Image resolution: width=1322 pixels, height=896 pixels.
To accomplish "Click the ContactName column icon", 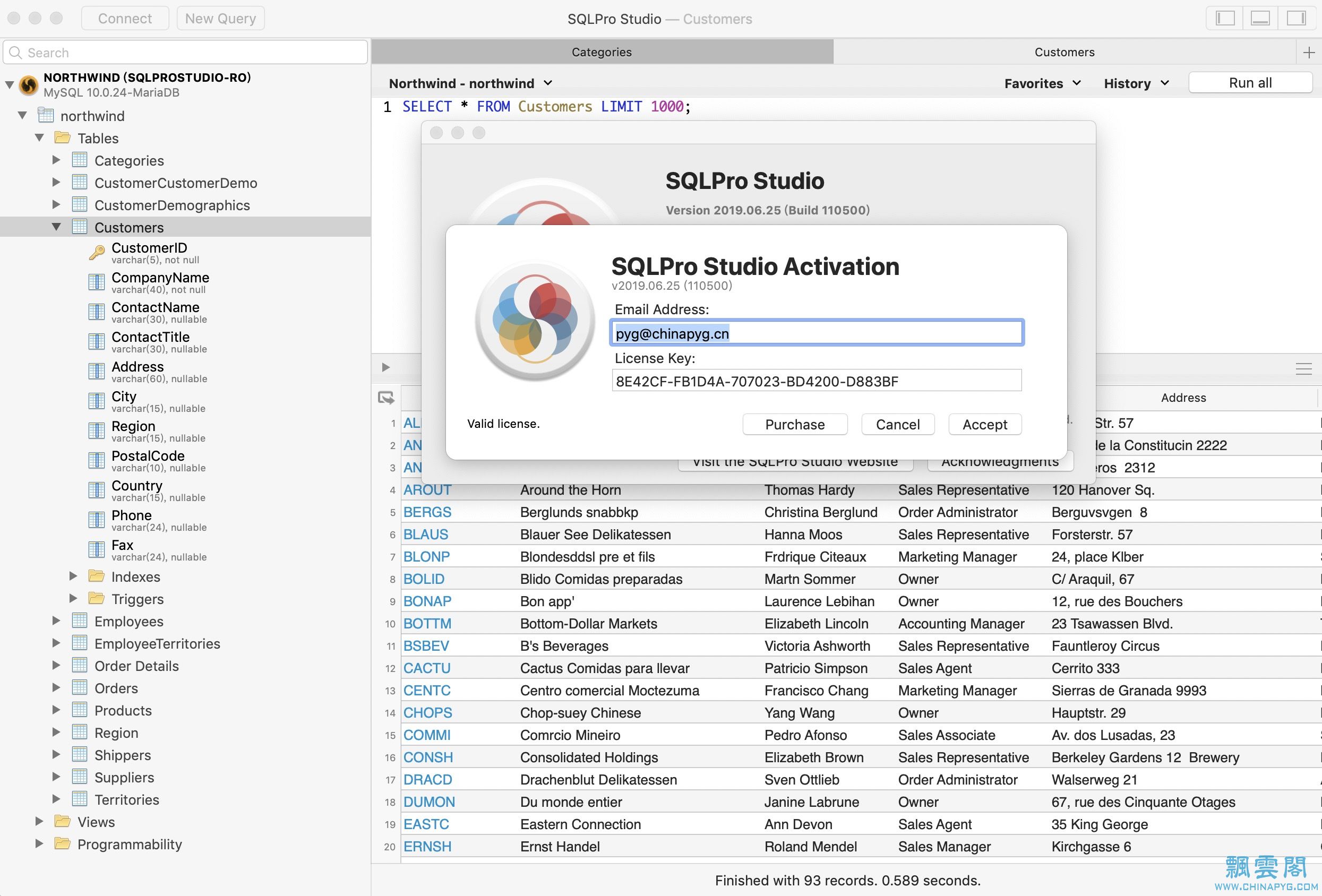I will click(97, 311).
